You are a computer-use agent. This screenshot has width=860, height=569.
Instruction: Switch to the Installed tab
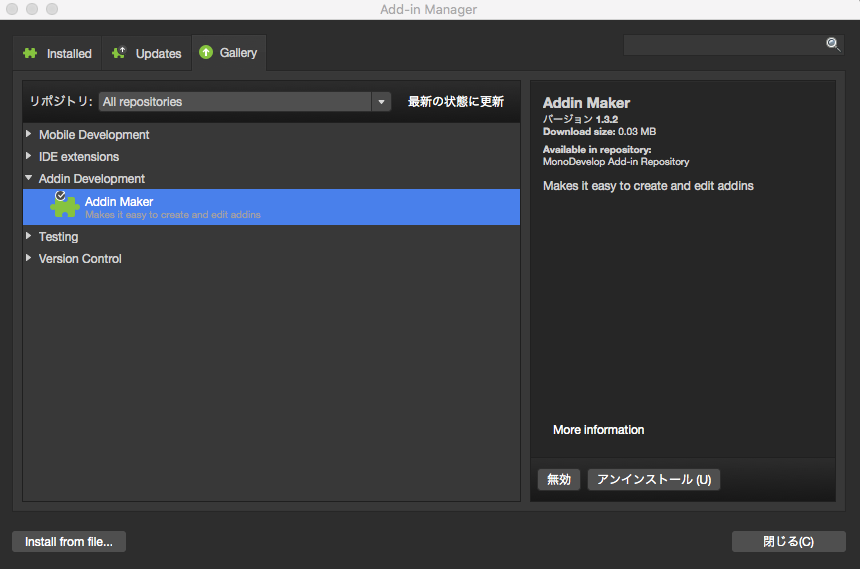58,53
